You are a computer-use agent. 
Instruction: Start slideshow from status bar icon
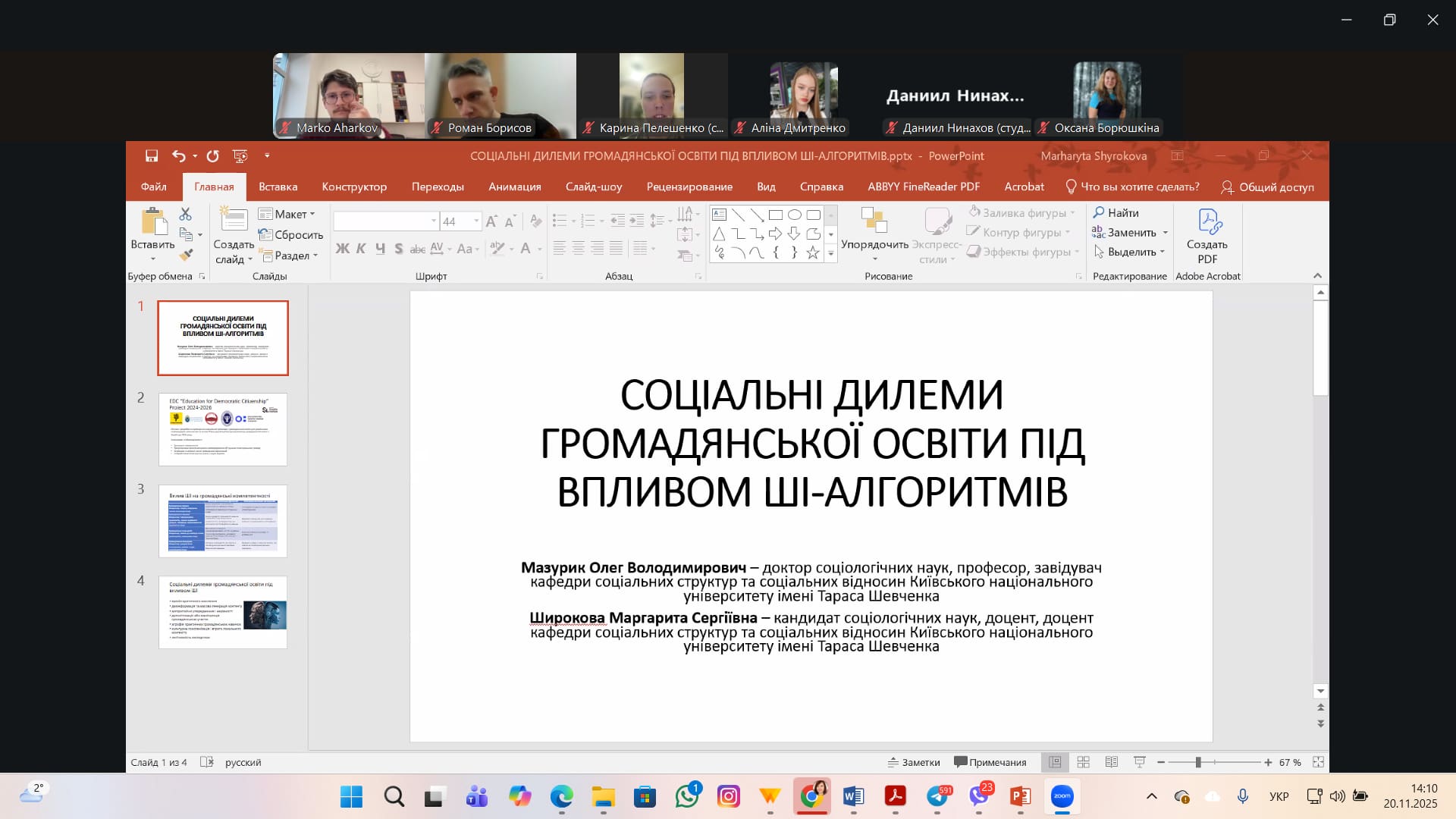[1139, 762]
